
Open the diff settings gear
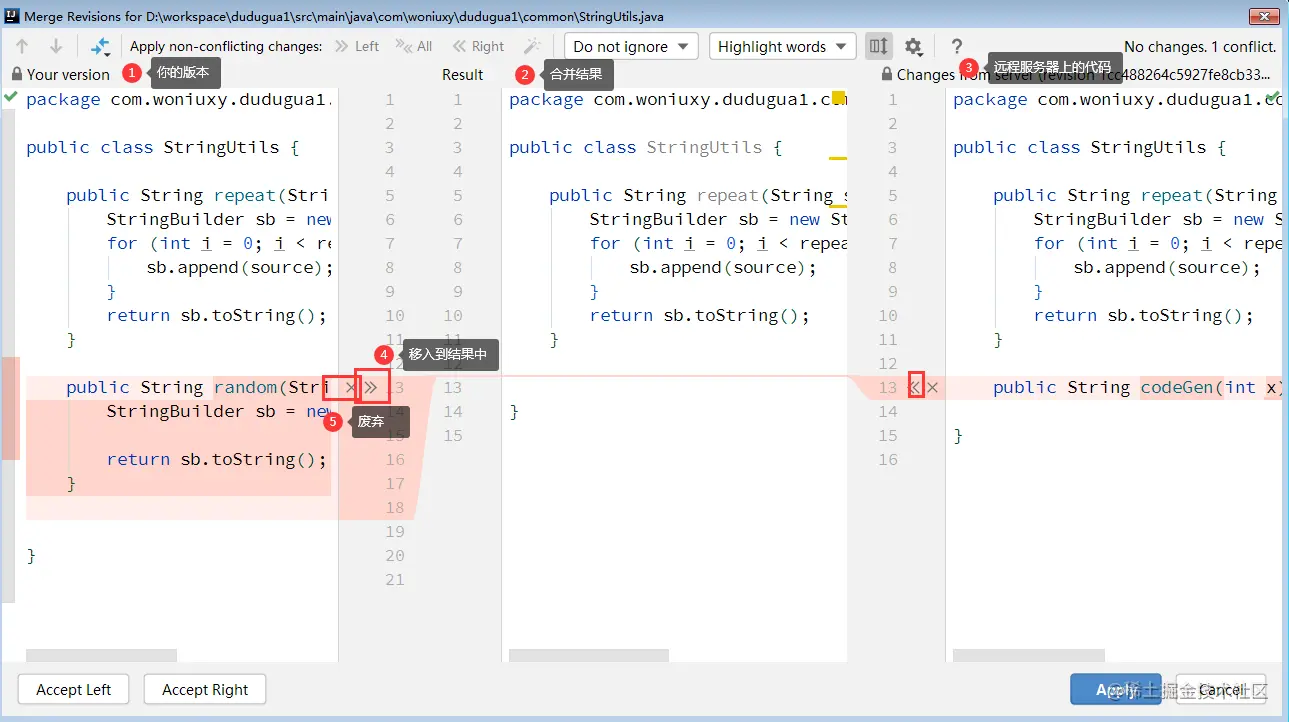point(913,46)
